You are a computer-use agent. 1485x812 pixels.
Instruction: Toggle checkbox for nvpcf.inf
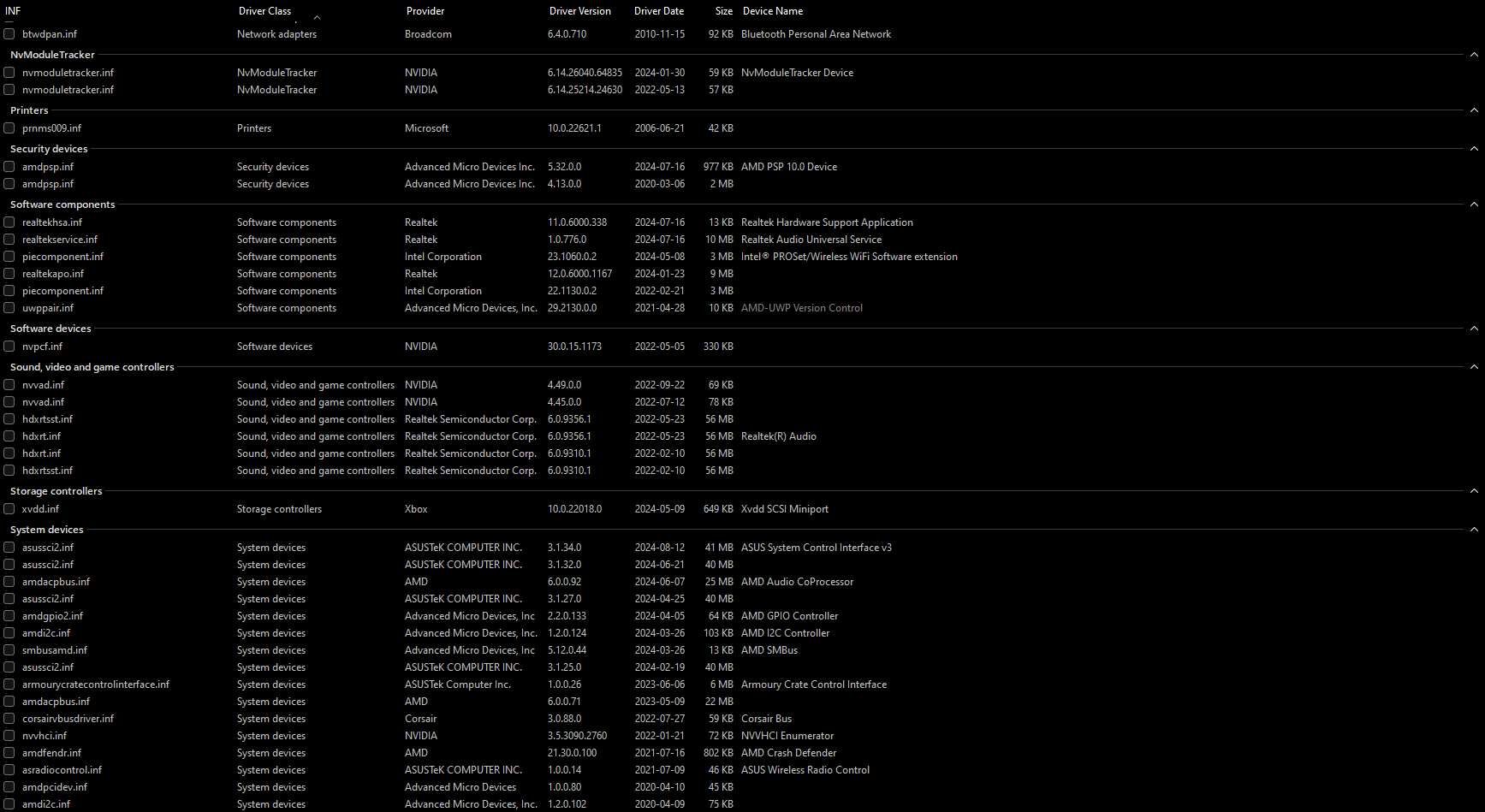(9, 347)
